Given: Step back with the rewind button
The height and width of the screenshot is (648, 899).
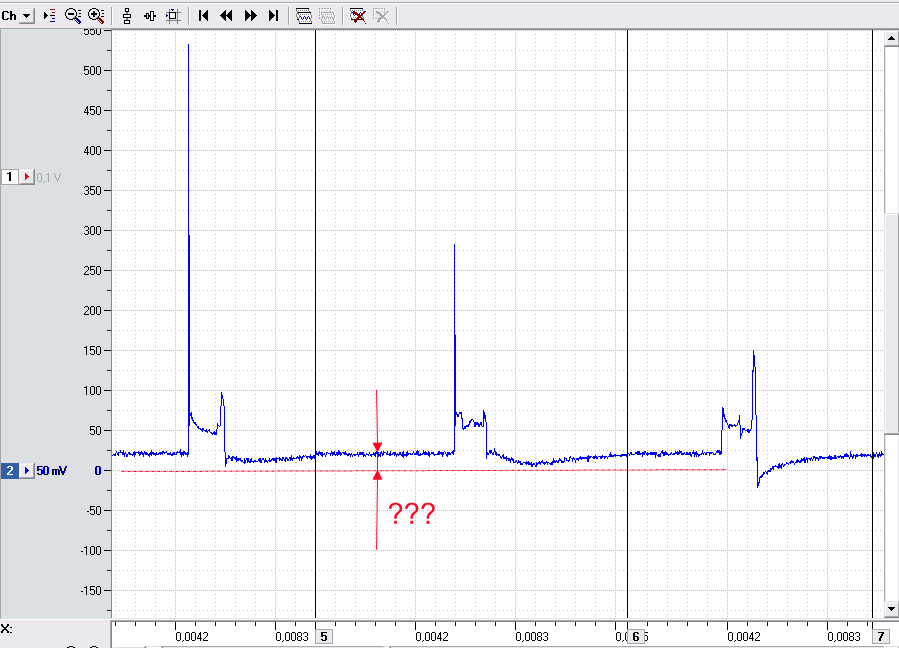Looking at the screenshot, I should pos(226,16).
